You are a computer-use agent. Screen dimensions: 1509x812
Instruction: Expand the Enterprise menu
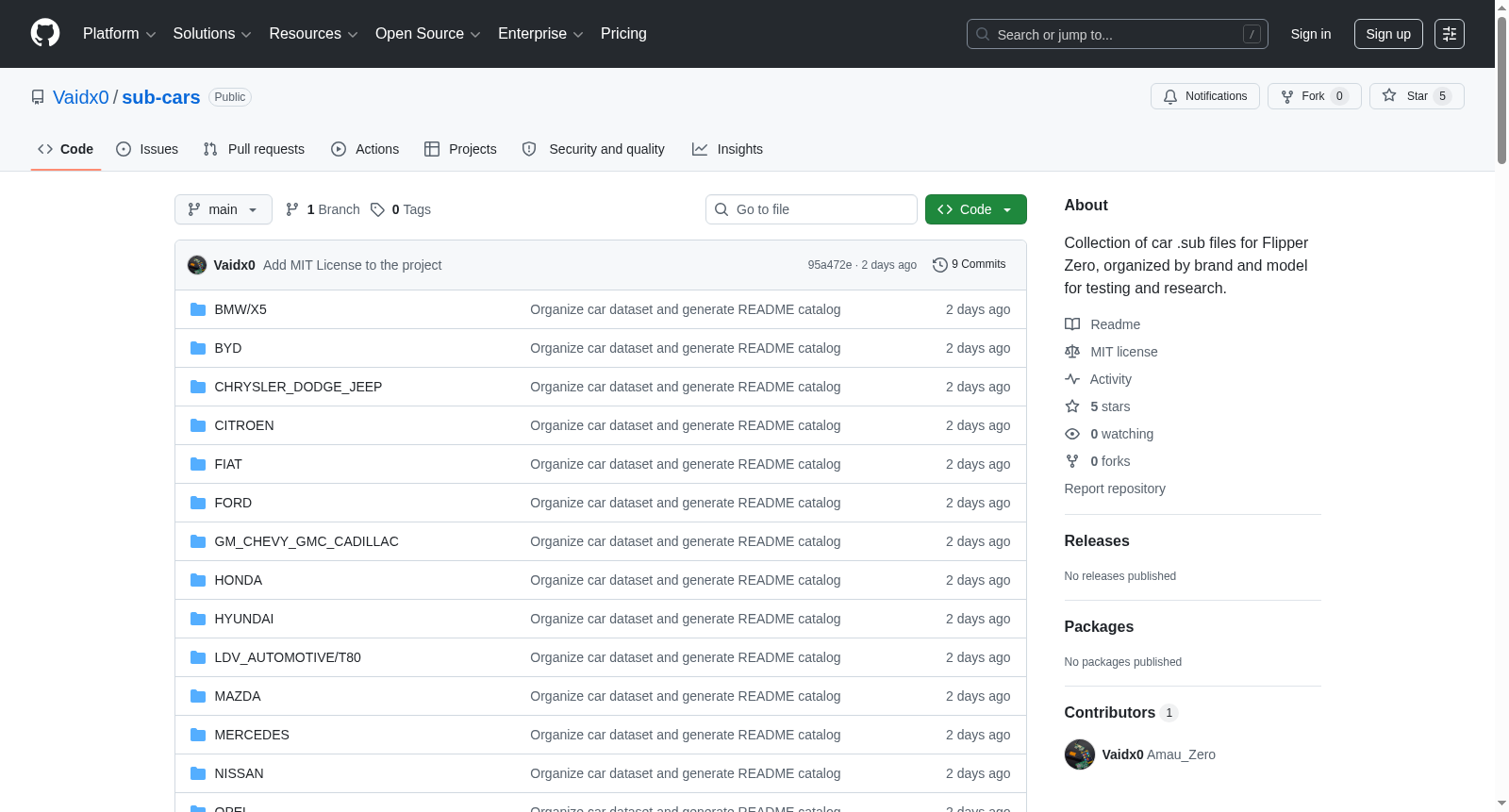pos(540,34)
